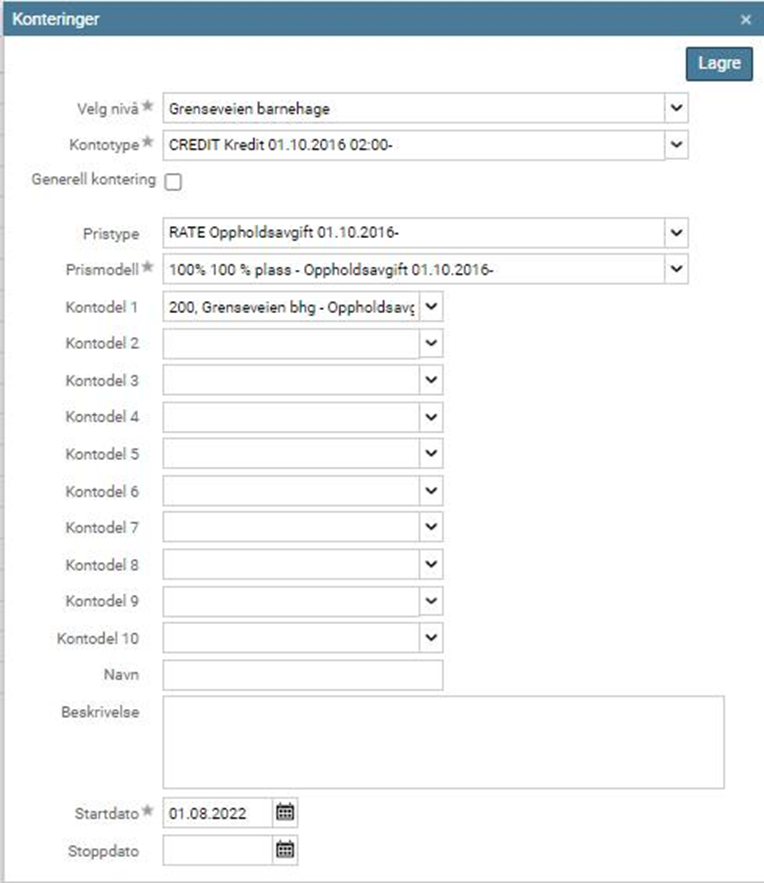Screen dimensions: 764x883
Task: Enable the Generell kontering checkbox
Action: click(x=173, y=182)
